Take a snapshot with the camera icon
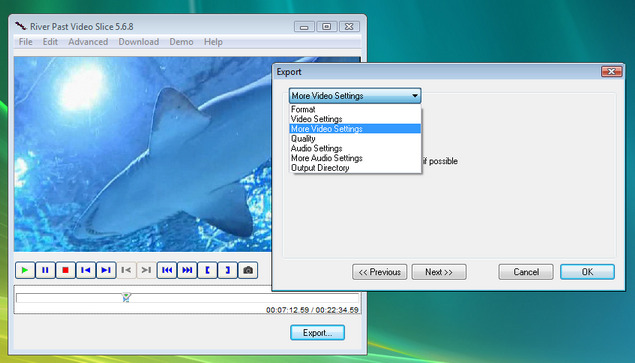Viewport: 635px width, 363px height. coord(248,270)
